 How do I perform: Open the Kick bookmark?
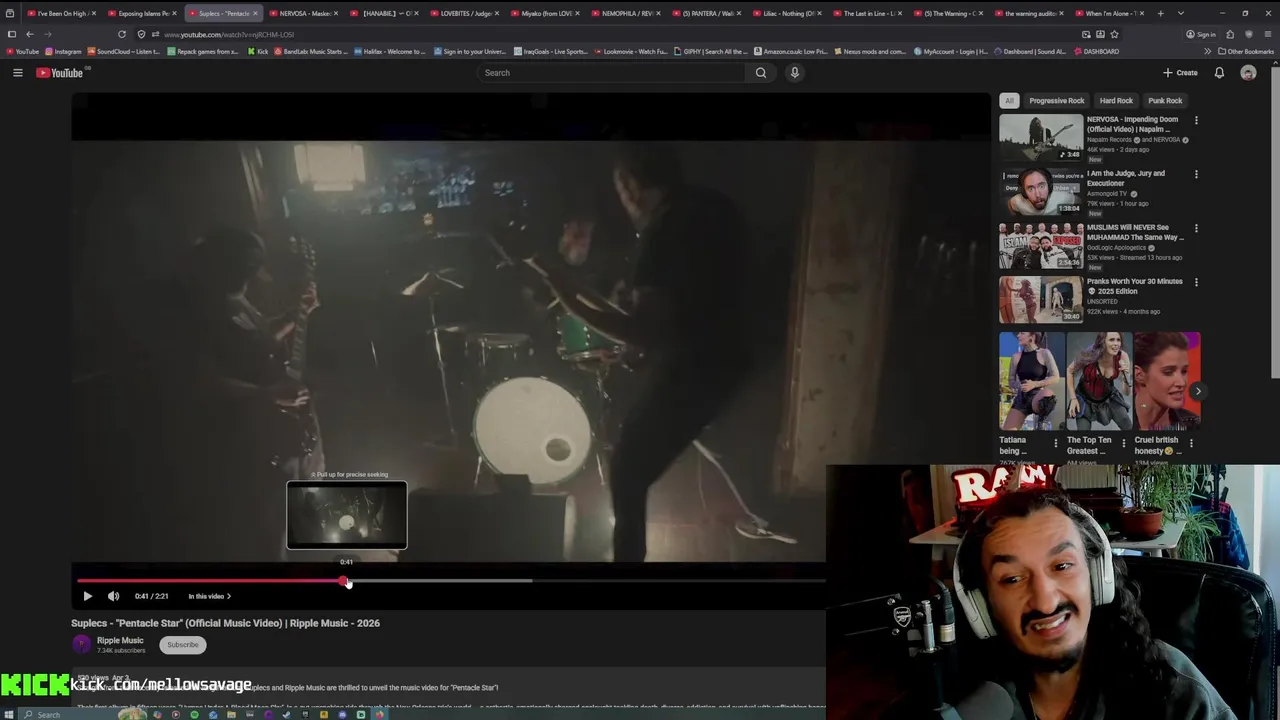tap(258, 51)
